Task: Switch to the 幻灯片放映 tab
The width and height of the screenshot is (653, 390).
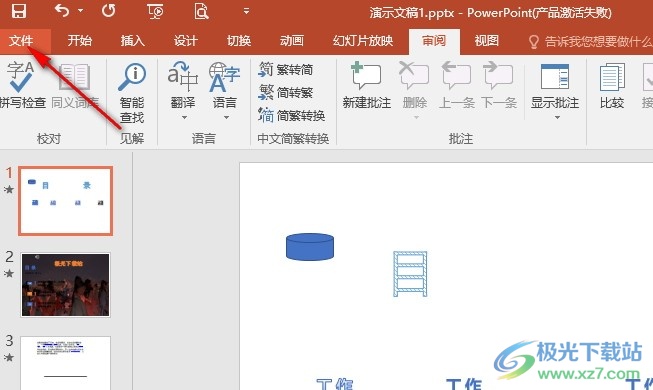Action: pos(363,41)
